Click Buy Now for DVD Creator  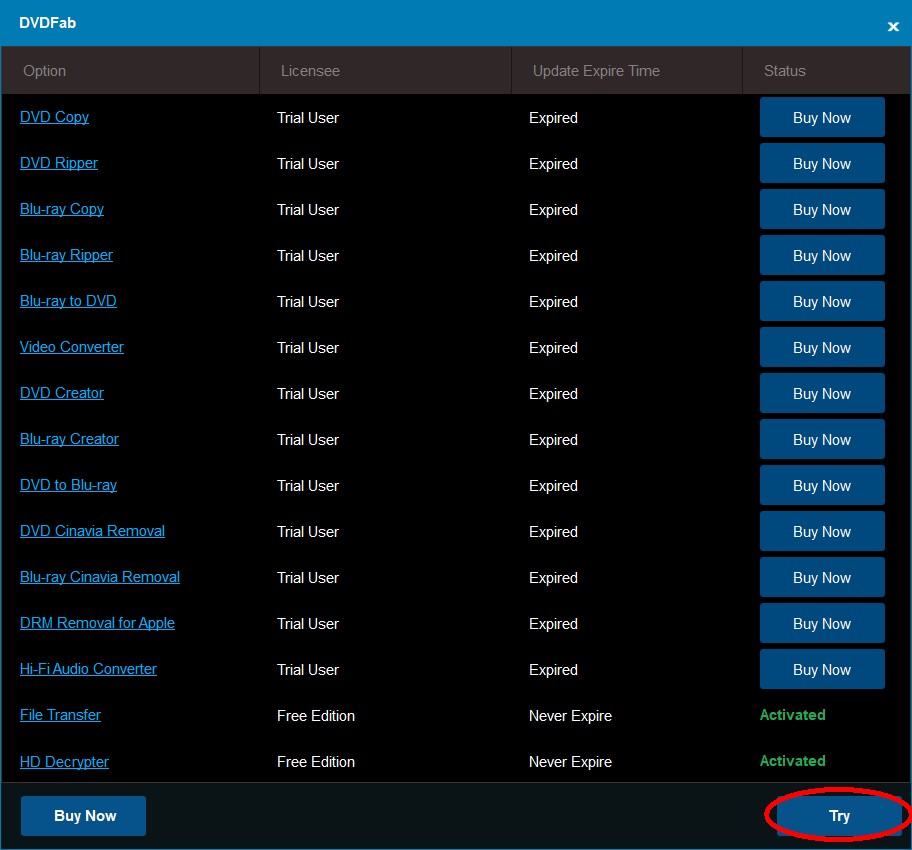tap(822, 393)
